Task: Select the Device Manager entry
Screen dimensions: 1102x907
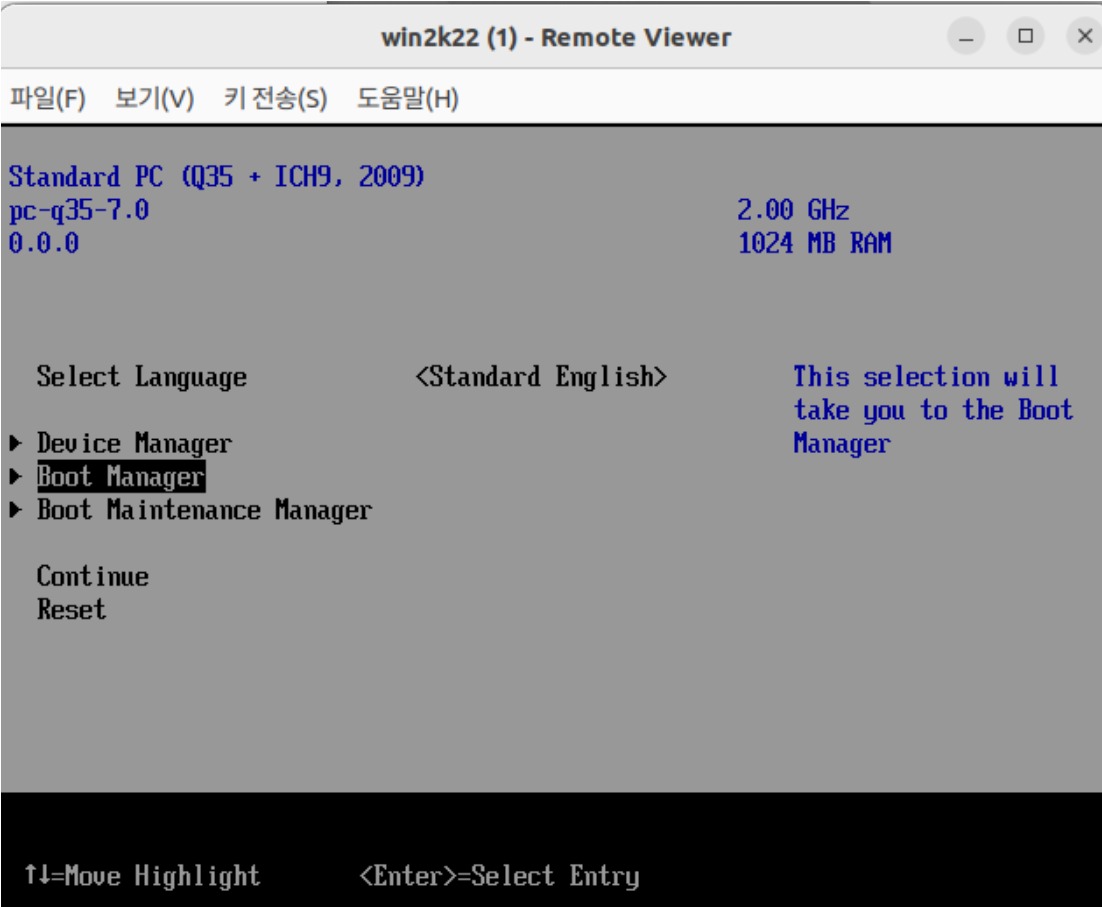Action: click(134, 443)
